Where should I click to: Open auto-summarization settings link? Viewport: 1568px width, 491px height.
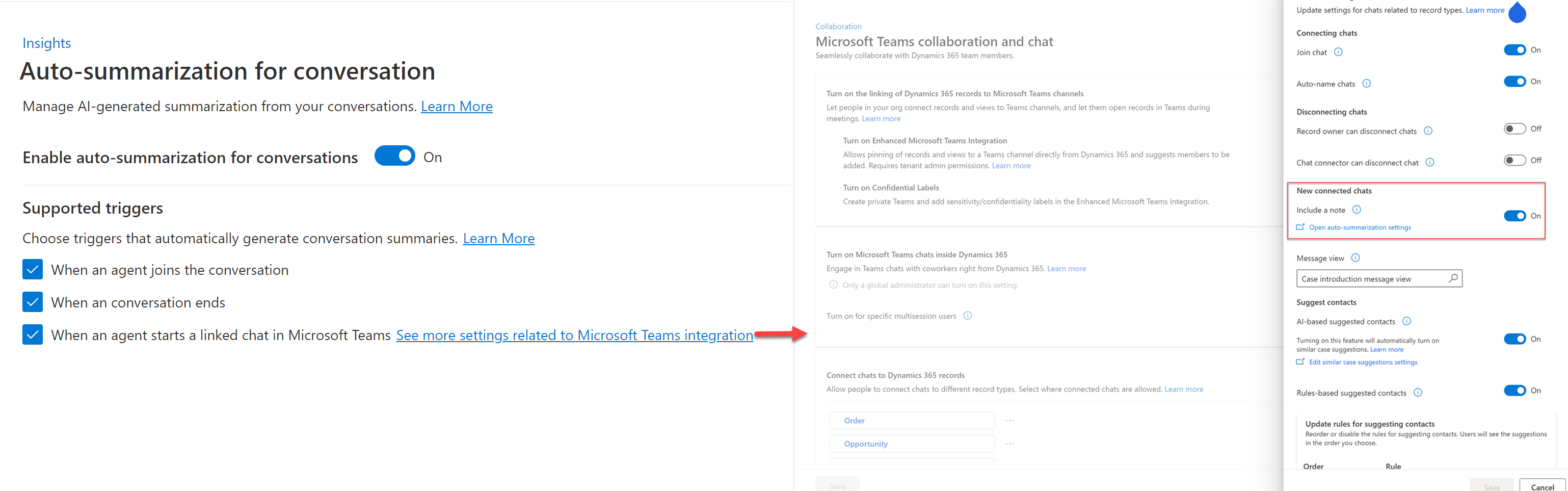tap(1360, 228)
